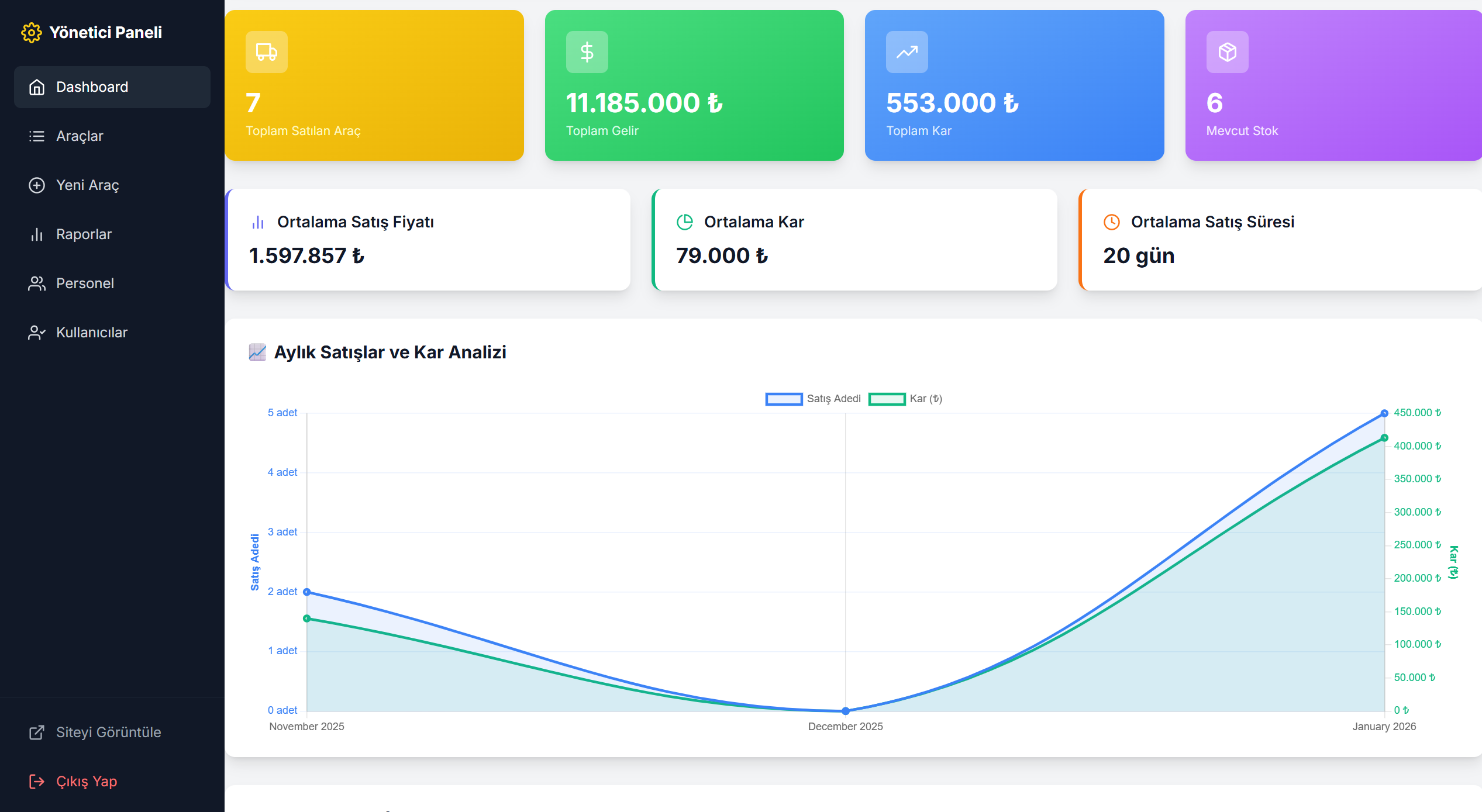
Task: Click January 2026 blue data point on chart
Action: click(1384, 413)
